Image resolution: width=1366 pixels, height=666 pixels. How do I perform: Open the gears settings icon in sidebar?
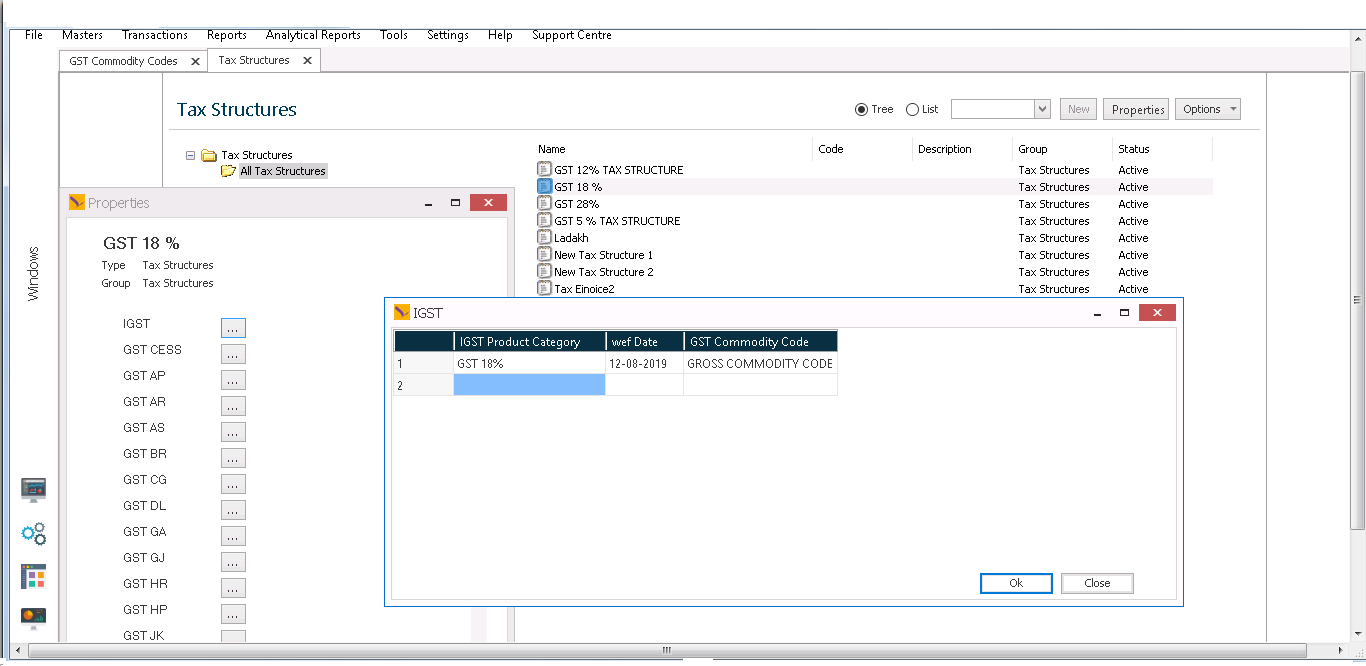34,534
